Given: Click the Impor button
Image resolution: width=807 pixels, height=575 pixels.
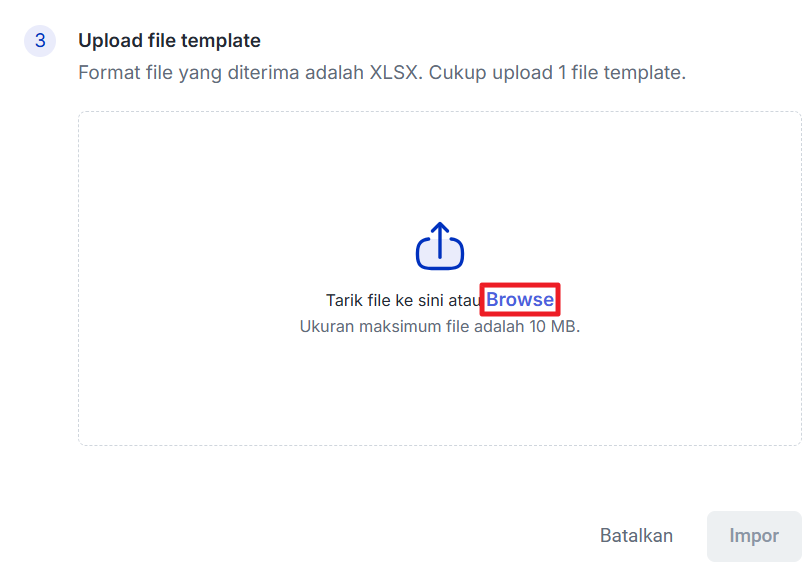Looking at the screenshot, I should click(x=753, y=536).
